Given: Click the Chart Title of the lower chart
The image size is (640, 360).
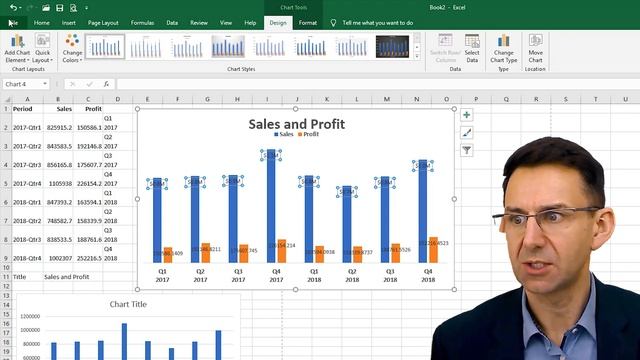Looking at the screenshot, I should tap(128, 304).
